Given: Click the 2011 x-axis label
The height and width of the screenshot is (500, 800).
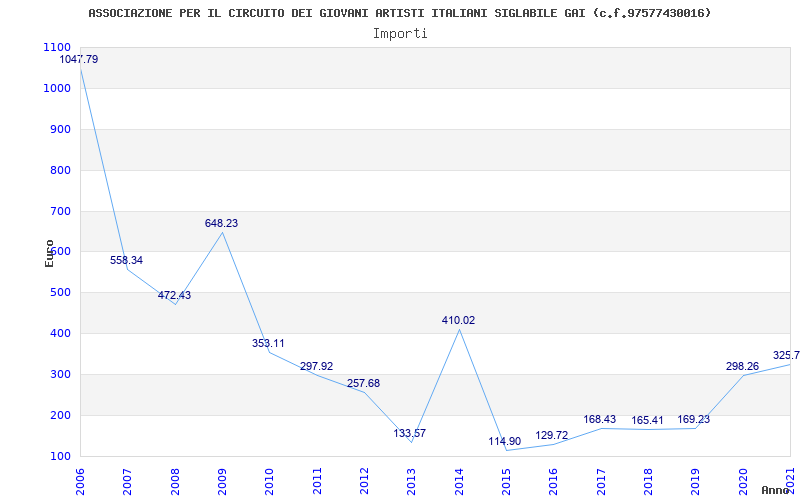Looking at the screenshot, I should point(317,481).
